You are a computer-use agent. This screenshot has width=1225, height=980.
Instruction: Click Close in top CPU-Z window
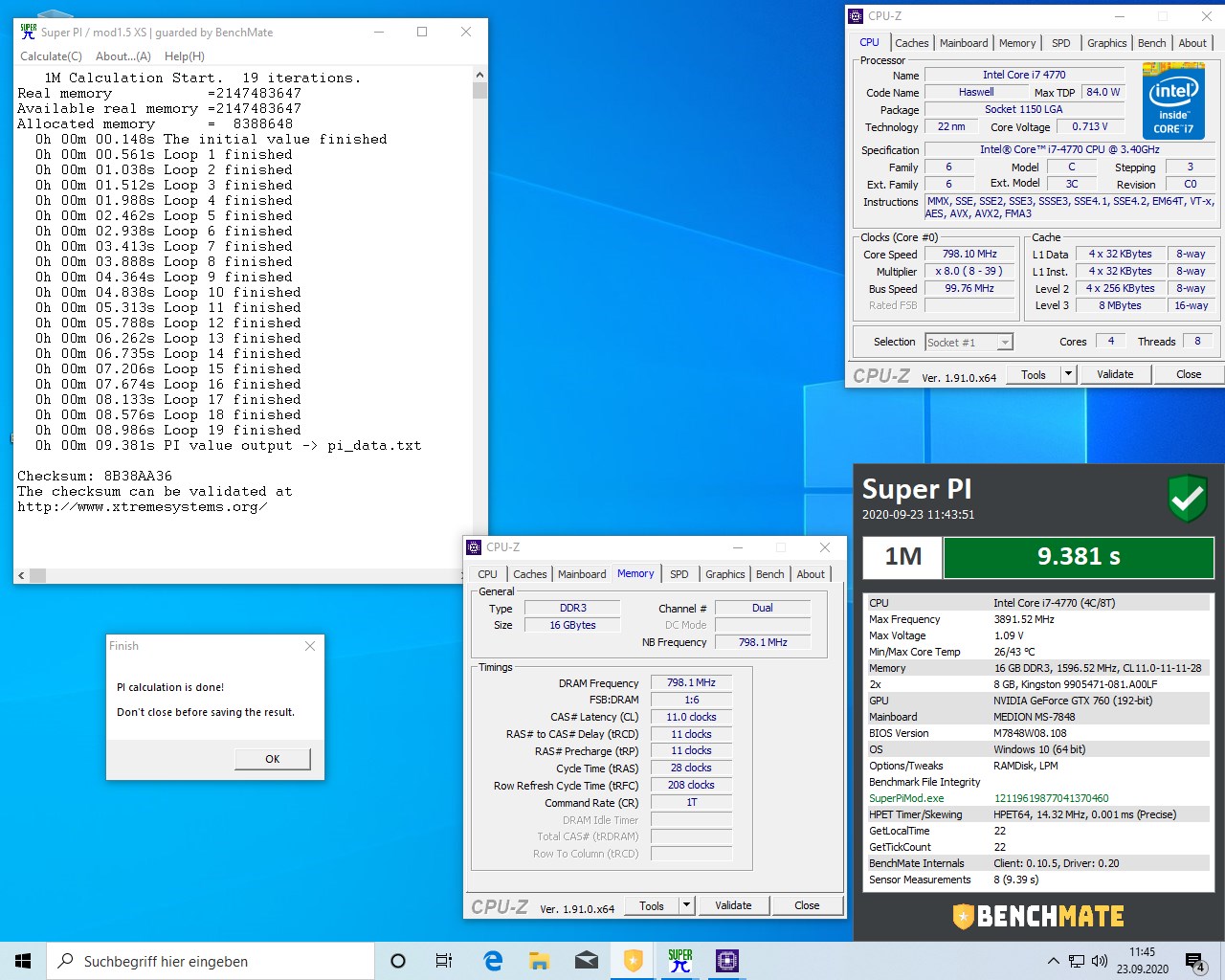tap(1189, 374)
